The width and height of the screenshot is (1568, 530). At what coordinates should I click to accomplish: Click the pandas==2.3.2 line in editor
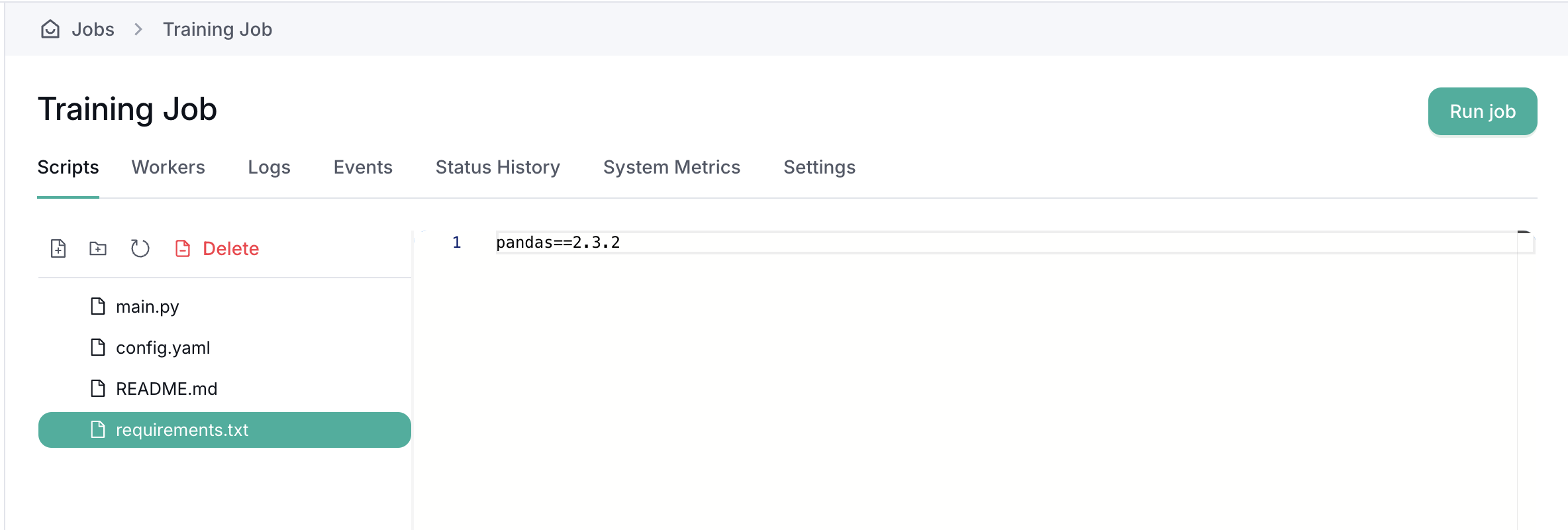tap(558, 242)
